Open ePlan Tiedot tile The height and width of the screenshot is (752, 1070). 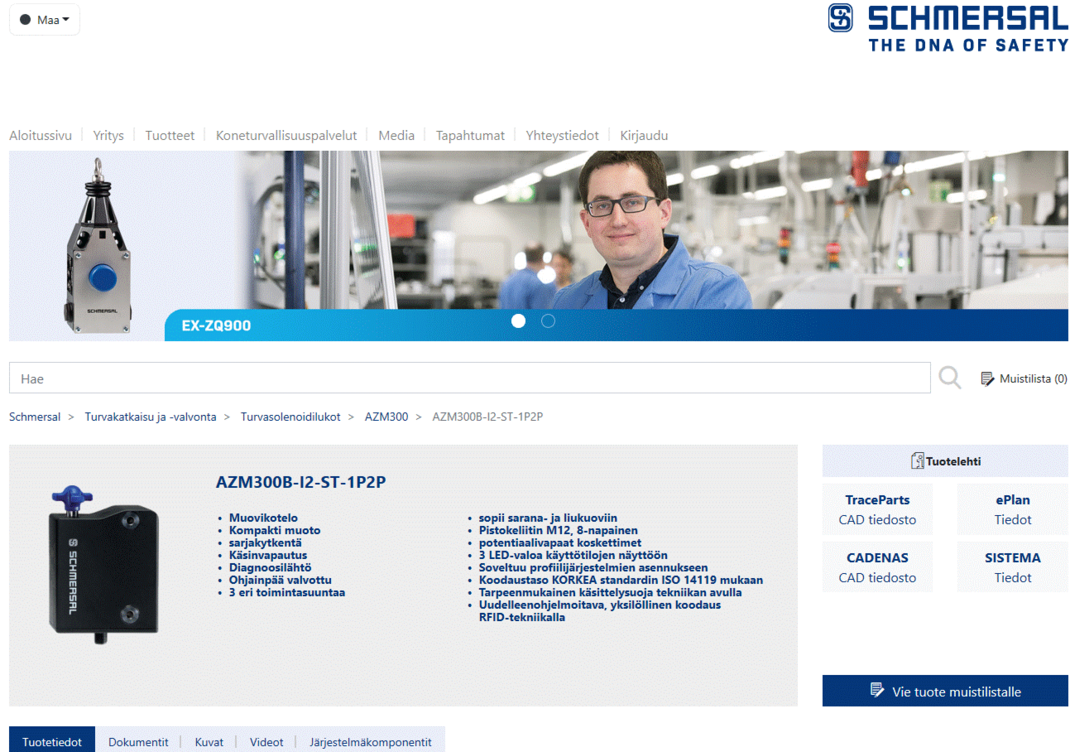1012,509
